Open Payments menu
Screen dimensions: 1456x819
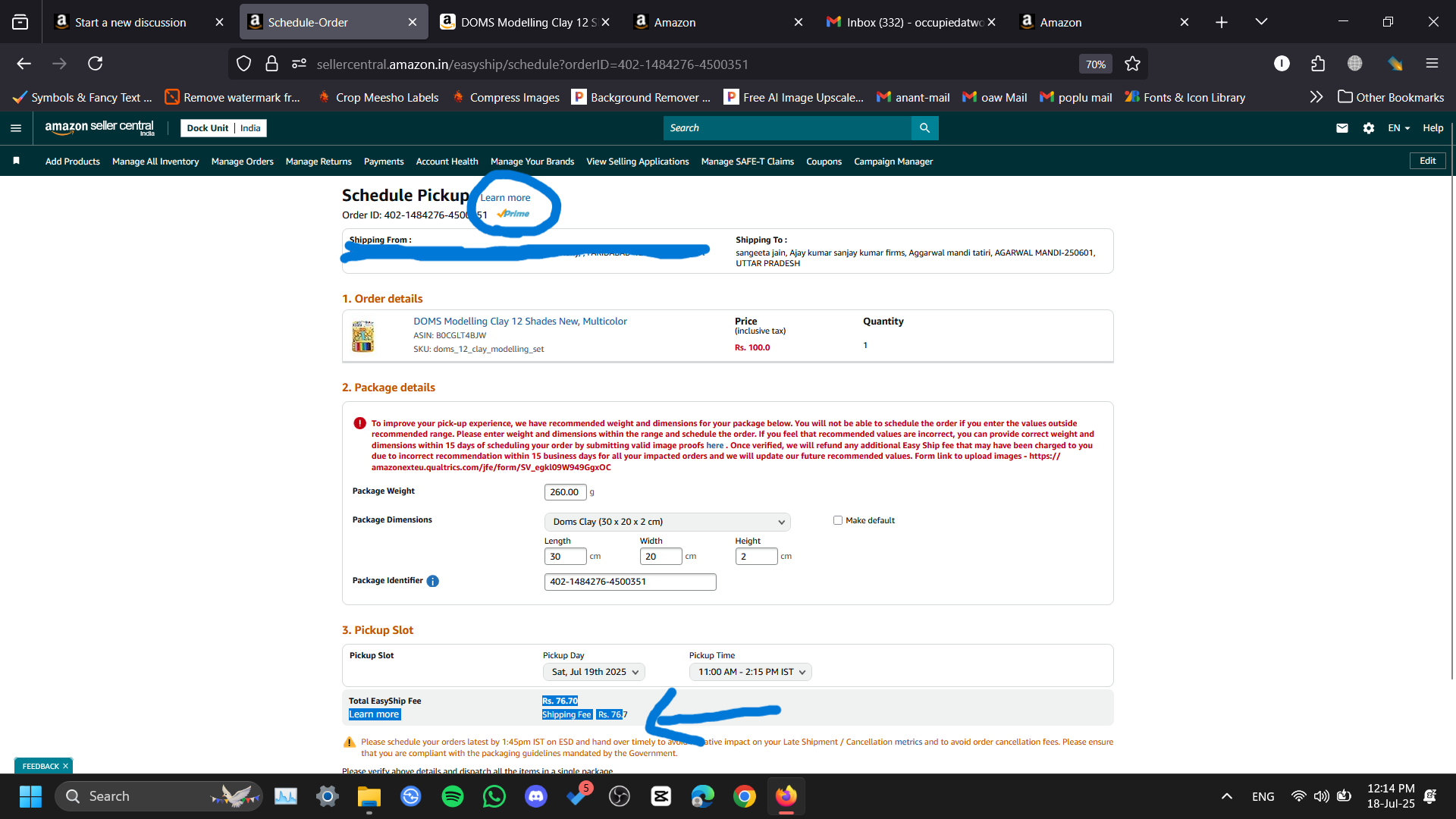tap(384, 162)
